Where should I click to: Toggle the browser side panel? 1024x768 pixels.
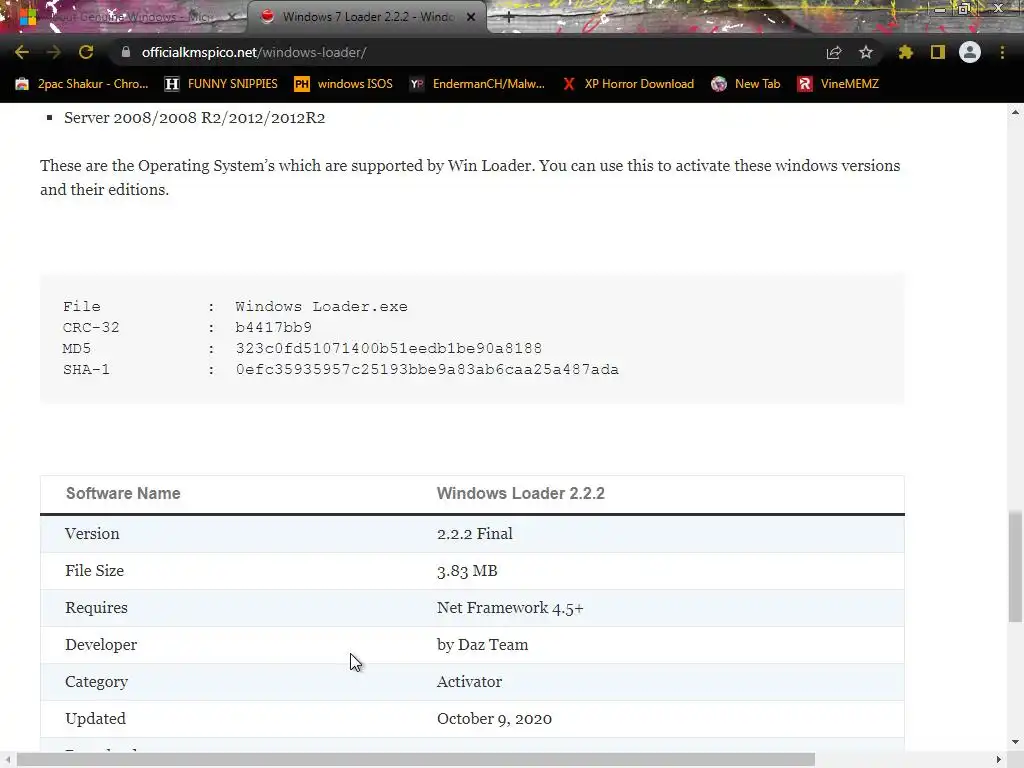(937, 52)
